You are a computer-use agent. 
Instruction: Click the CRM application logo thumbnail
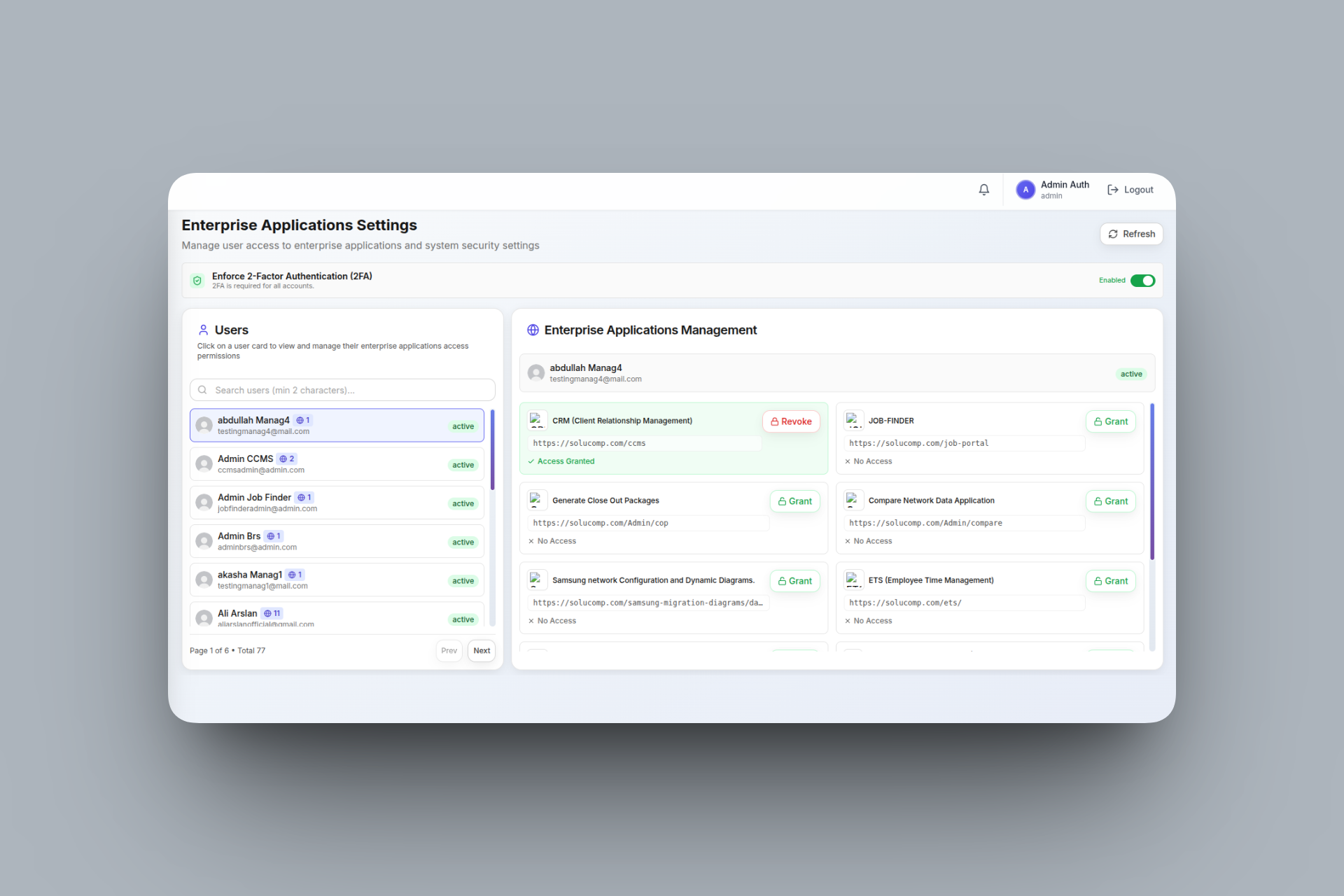click(537, 421)
